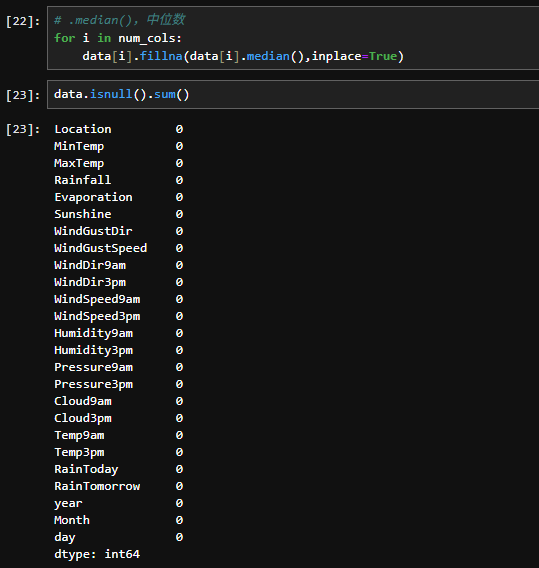Click the 'dtype: int64' line
The width and height of the screenshot is (539, 568).
click(97, 555)
